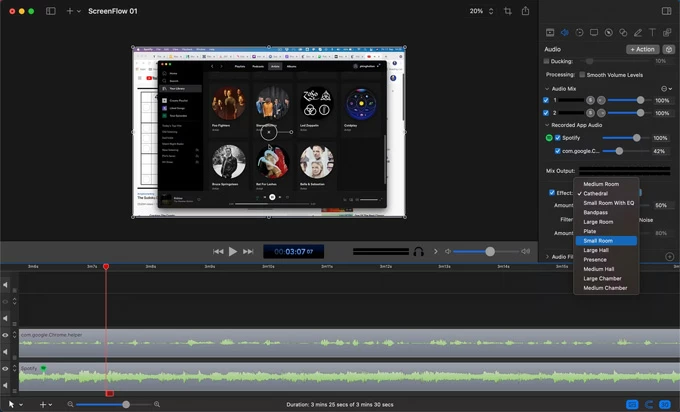Choose Large Hall preset in menu
This screenshot has width=680, height=412.
point(596,250)
